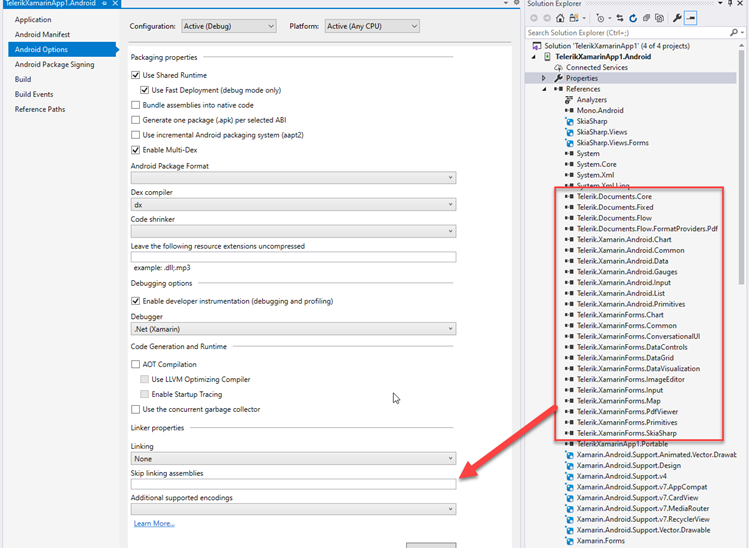Click the Analyzers icon under References
Image resolution: width=749 pixels, height=548 pixels.
pyautogui.click(x=568, y=100)
